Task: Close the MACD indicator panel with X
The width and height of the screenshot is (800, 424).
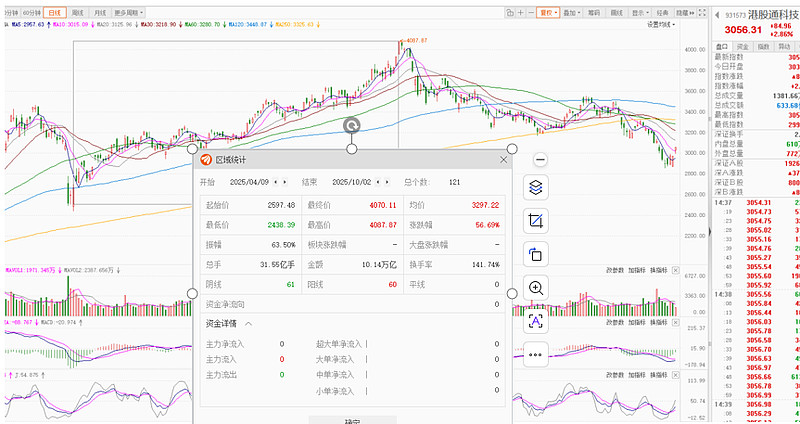Action: pos(676,322)
